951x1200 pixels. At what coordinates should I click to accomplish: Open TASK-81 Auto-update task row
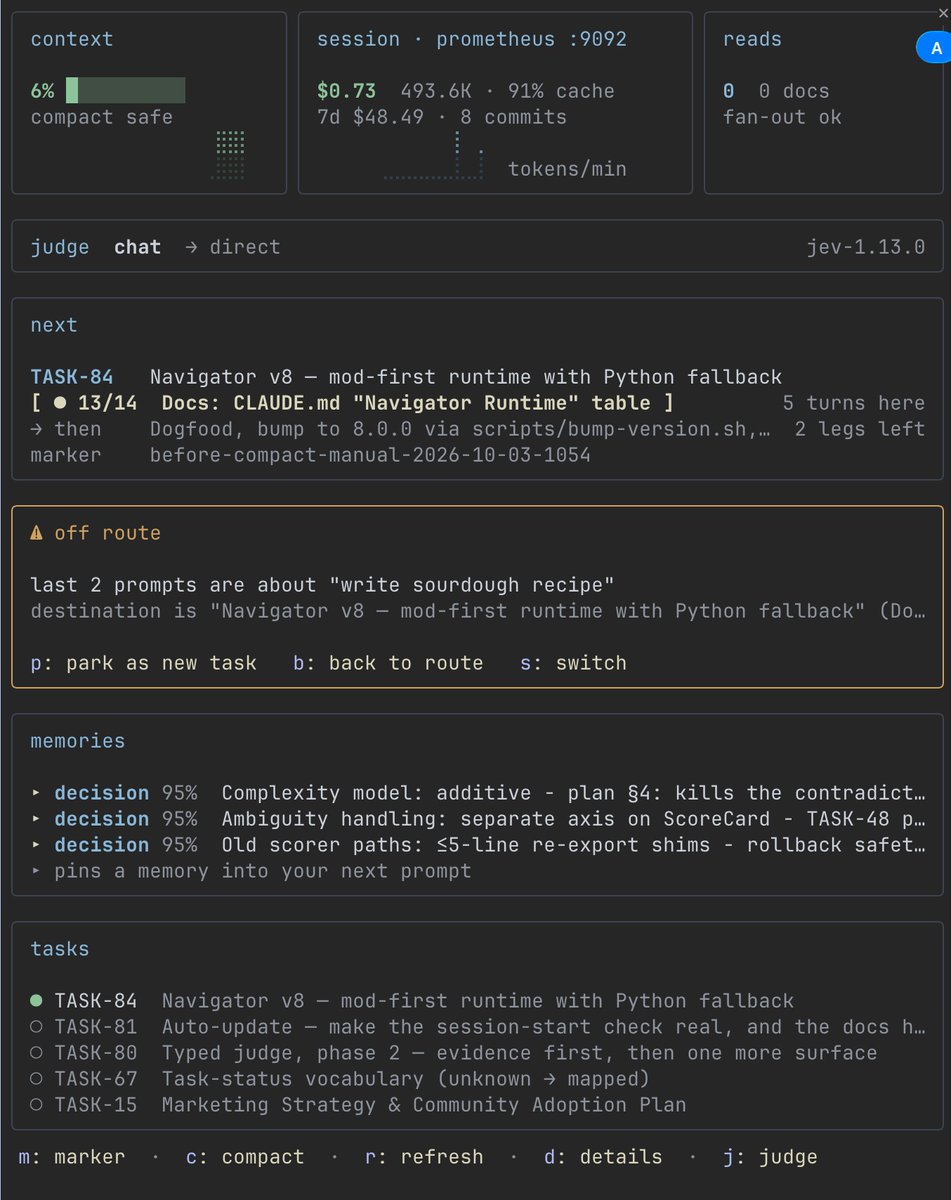click(x=478, y=1027)
